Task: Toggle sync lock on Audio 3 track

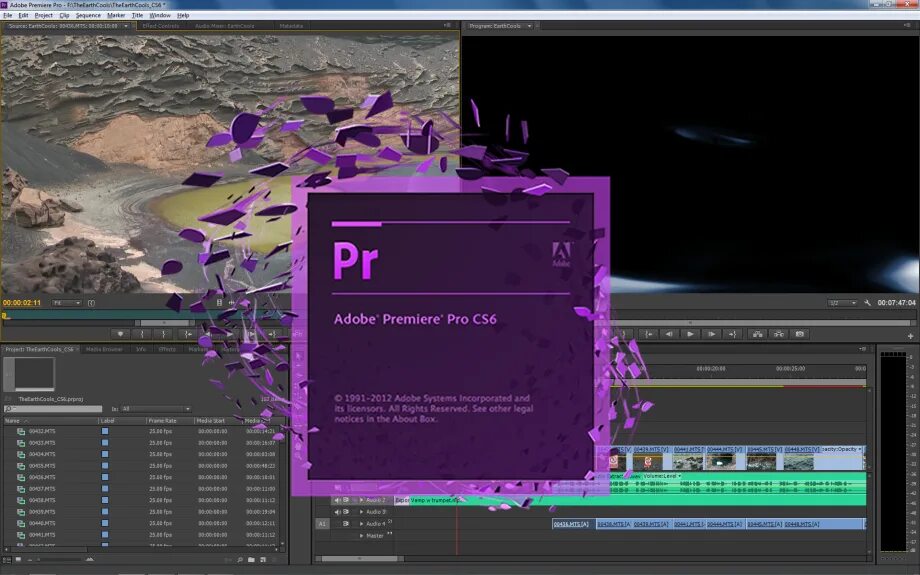Action: tap(346, 512)
